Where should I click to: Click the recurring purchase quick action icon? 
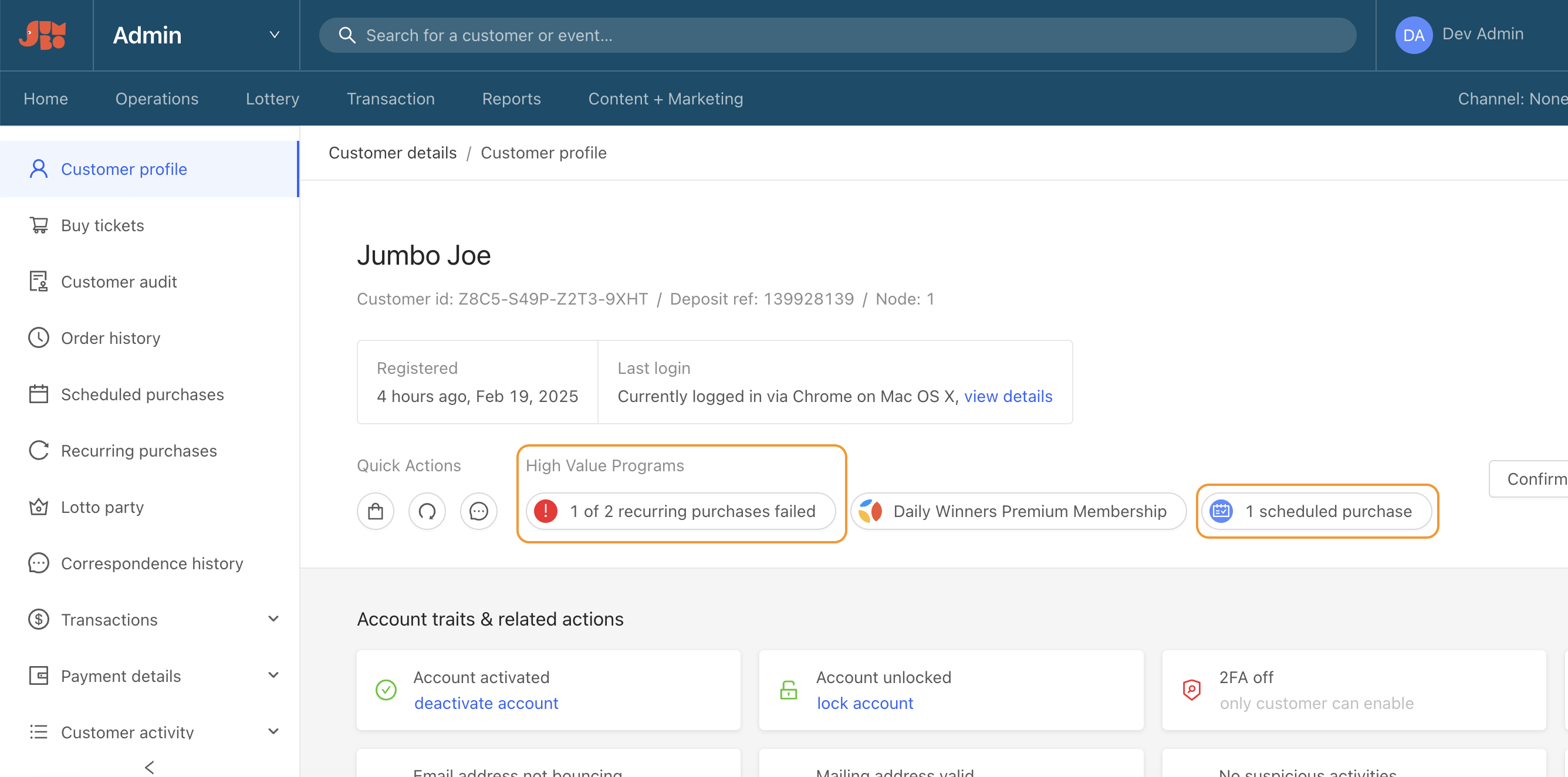coord(427,511)
